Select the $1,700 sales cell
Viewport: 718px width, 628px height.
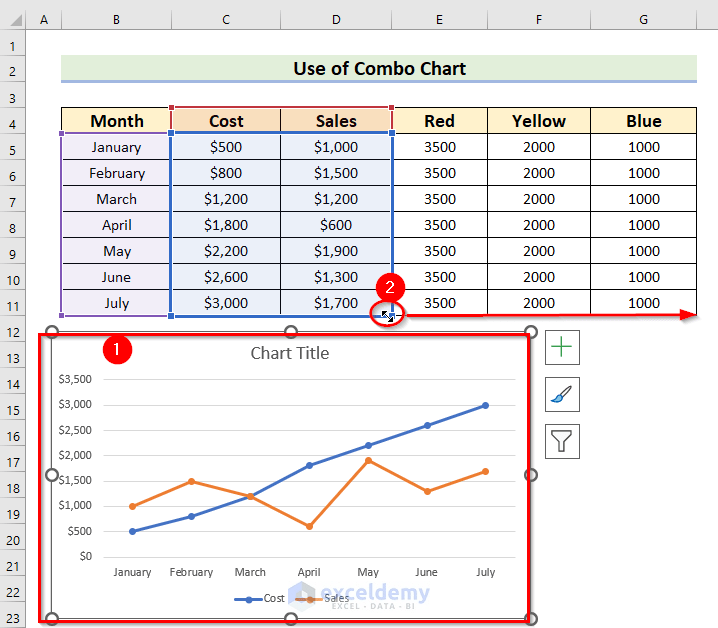pos(336,303)
